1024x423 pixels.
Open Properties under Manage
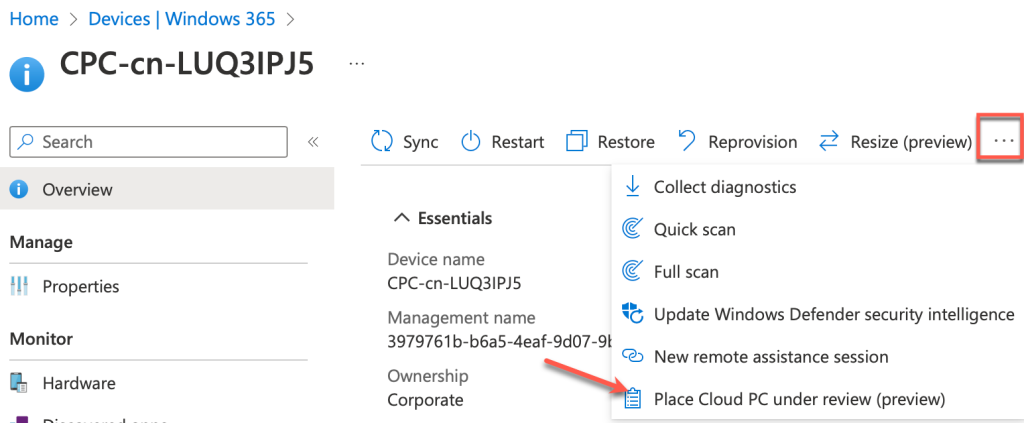click(81, 287)
